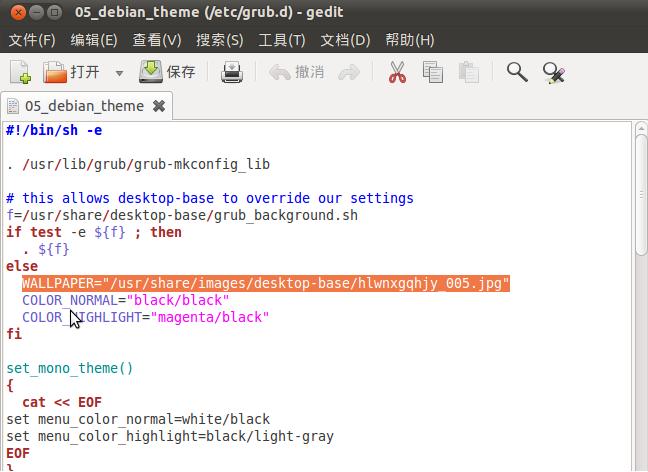
Task: Click the "magenta/black" value
Action: 210,317
